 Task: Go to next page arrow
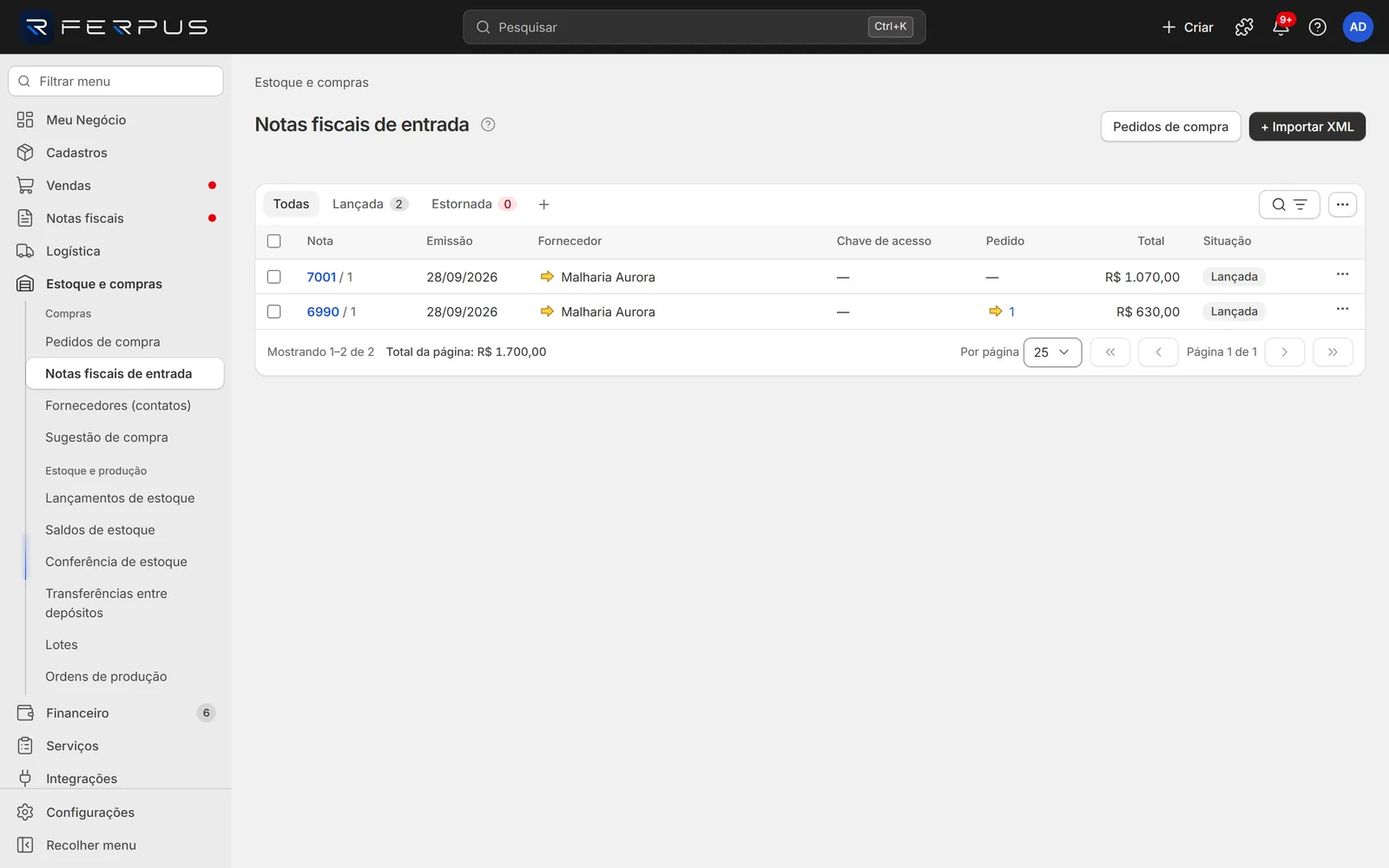(1285, 352)
